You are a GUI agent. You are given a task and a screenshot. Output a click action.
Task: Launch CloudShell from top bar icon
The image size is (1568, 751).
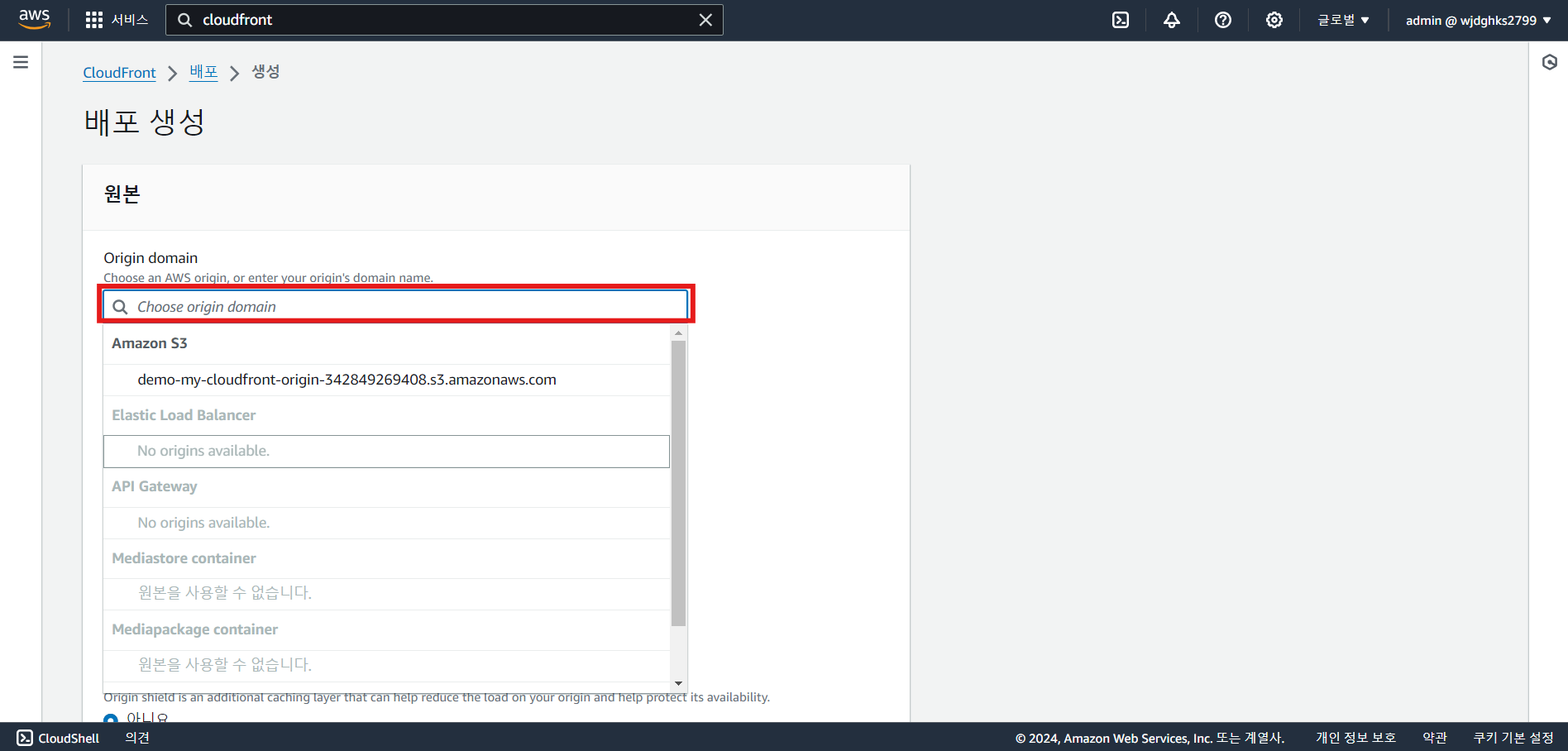tap(1121, 20)
